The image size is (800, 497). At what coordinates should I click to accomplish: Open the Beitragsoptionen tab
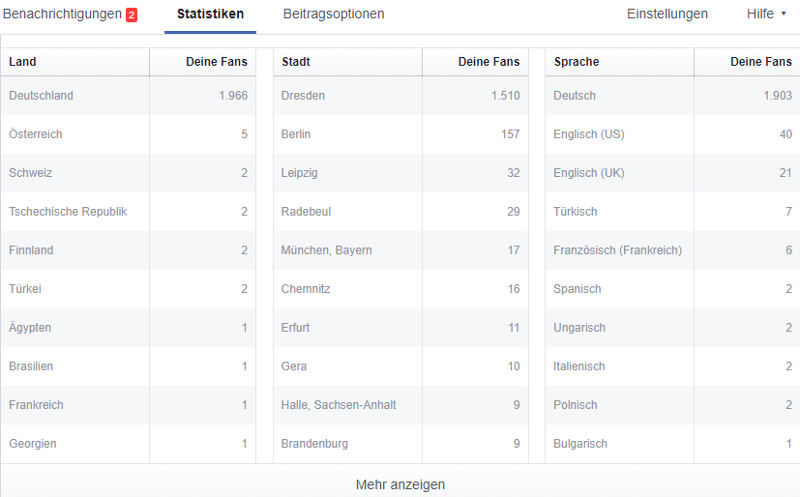tap(333, 14)
